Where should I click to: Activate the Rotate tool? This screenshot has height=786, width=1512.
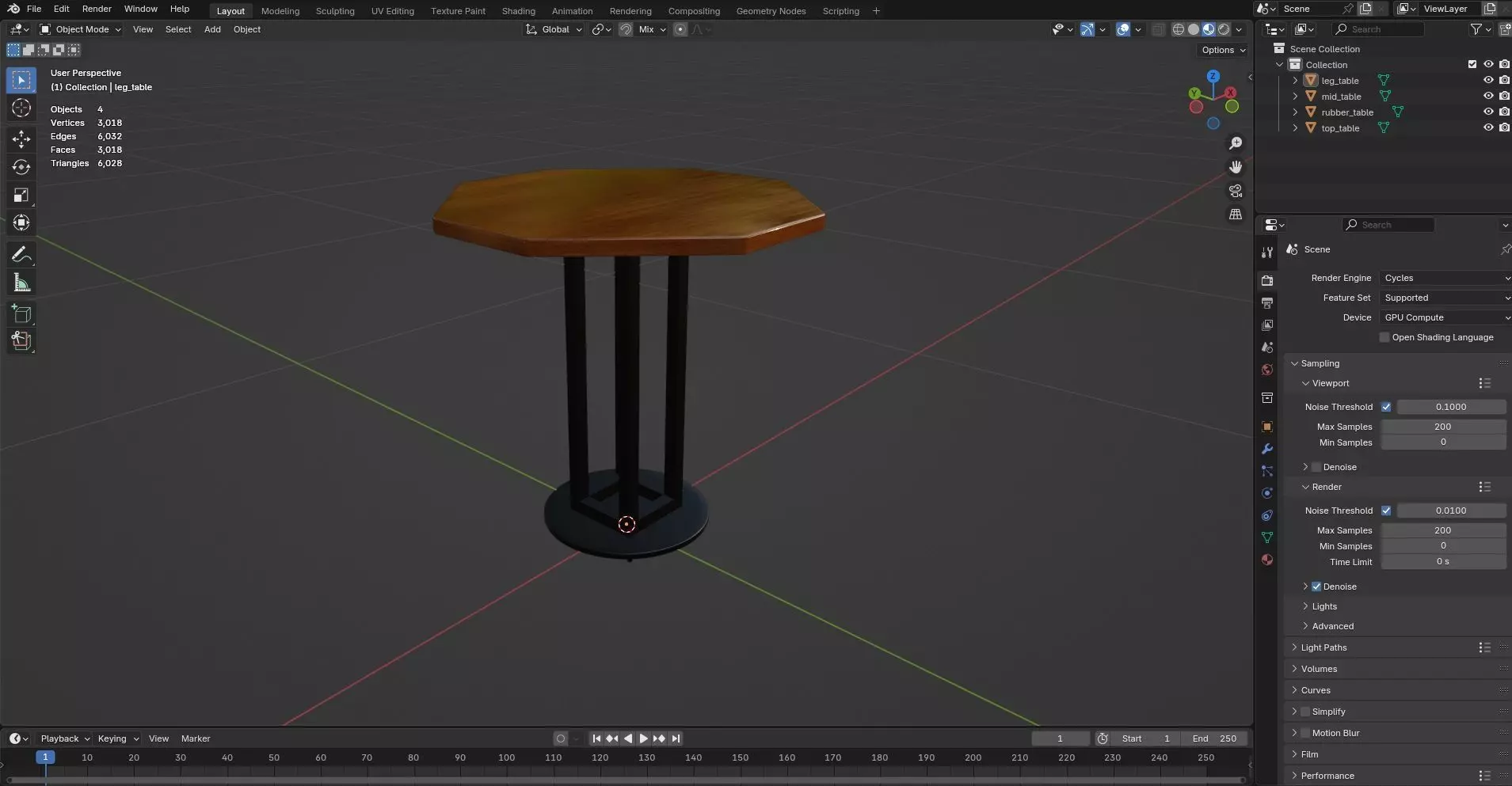click(21, 167)
